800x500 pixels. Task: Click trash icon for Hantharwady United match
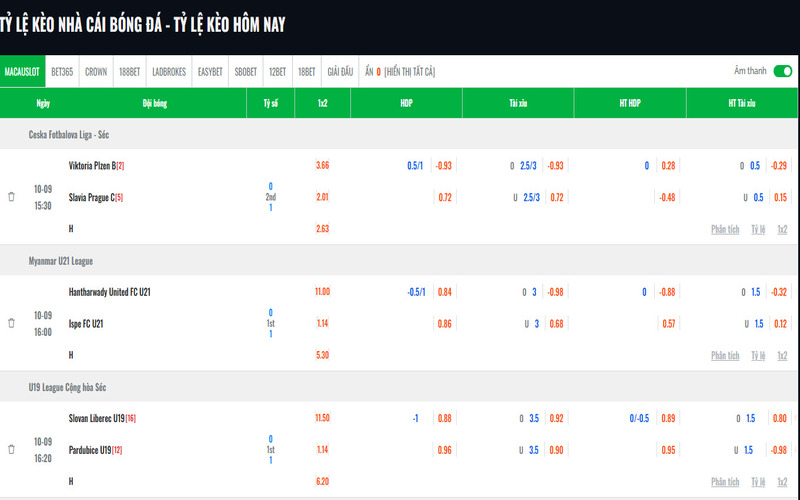pyautogui.click(x=11, y=323)
